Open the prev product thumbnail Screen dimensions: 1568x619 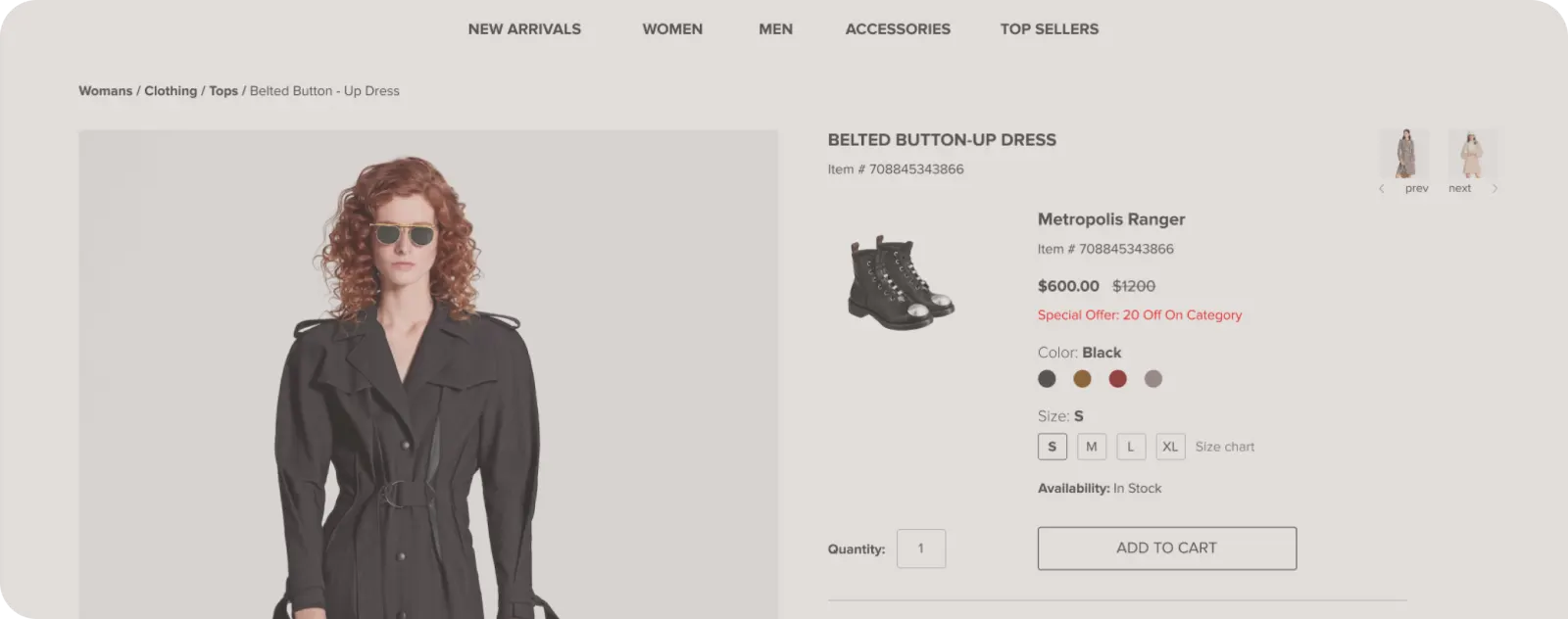click(x=1405, y=154)
